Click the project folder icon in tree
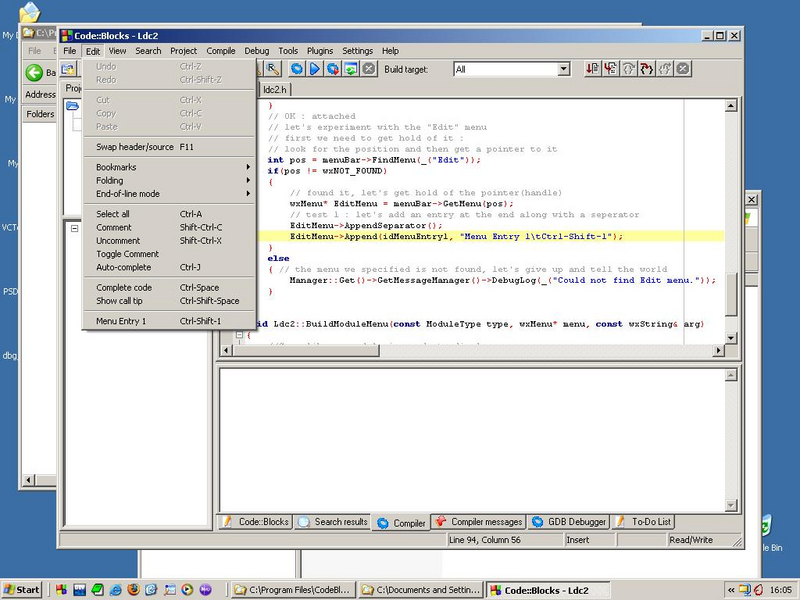This screenshot has height=600, width=800. (x=72, y=106)
